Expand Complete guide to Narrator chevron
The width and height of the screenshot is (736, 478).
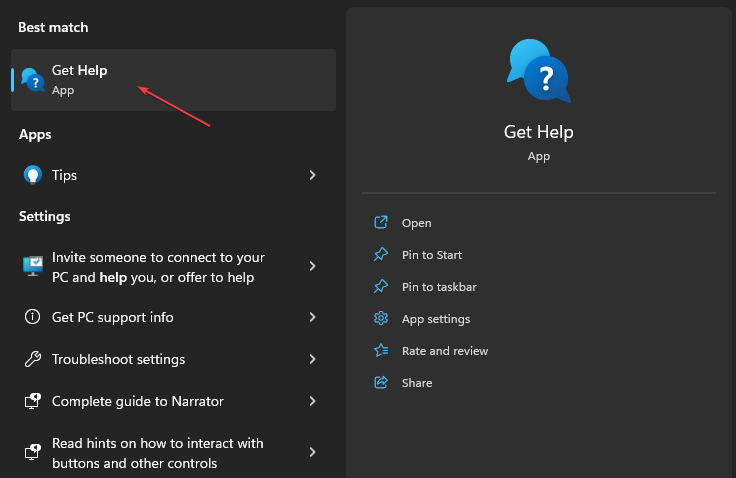tap(313, 401)
